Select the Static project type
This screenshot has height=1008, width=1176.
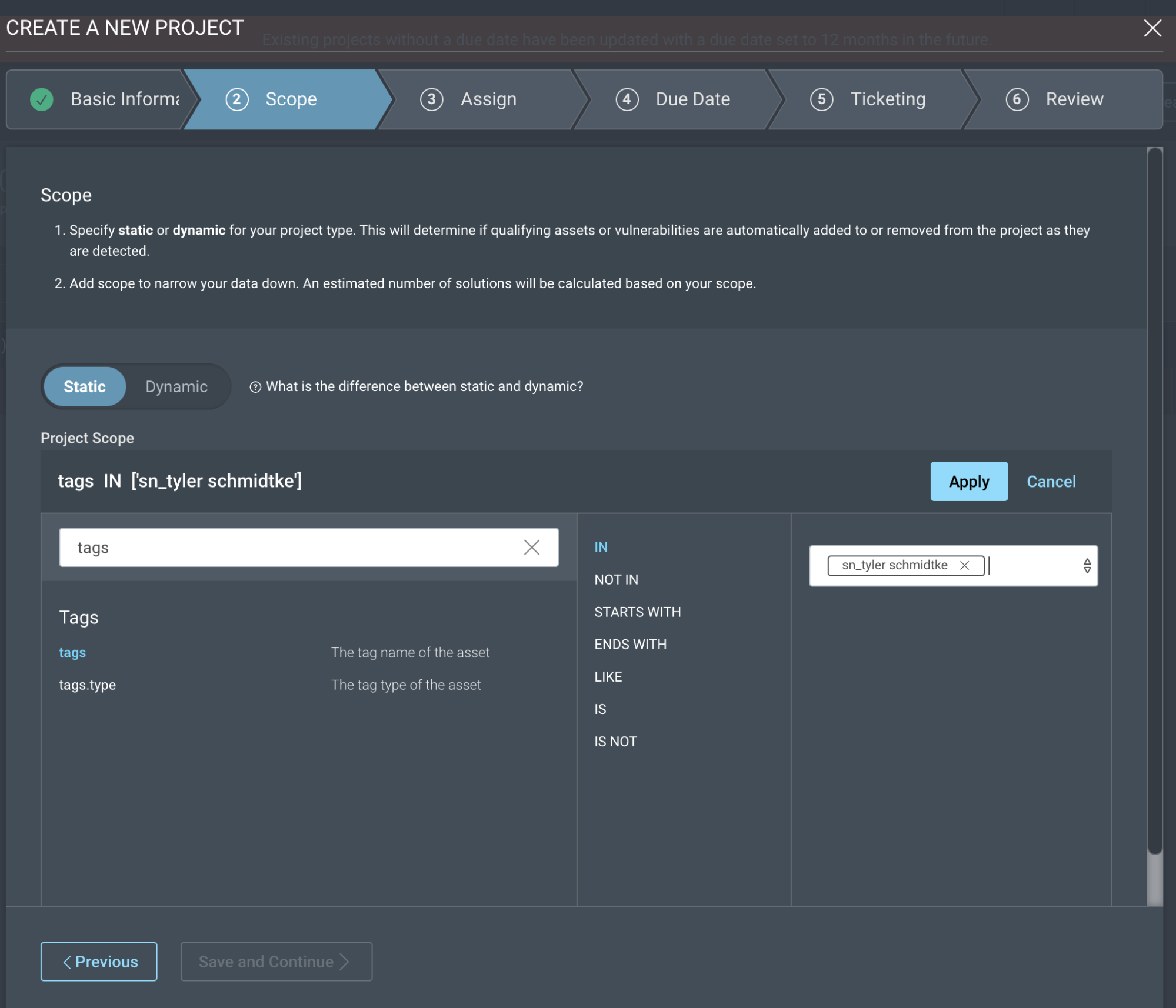pos(85,387)
